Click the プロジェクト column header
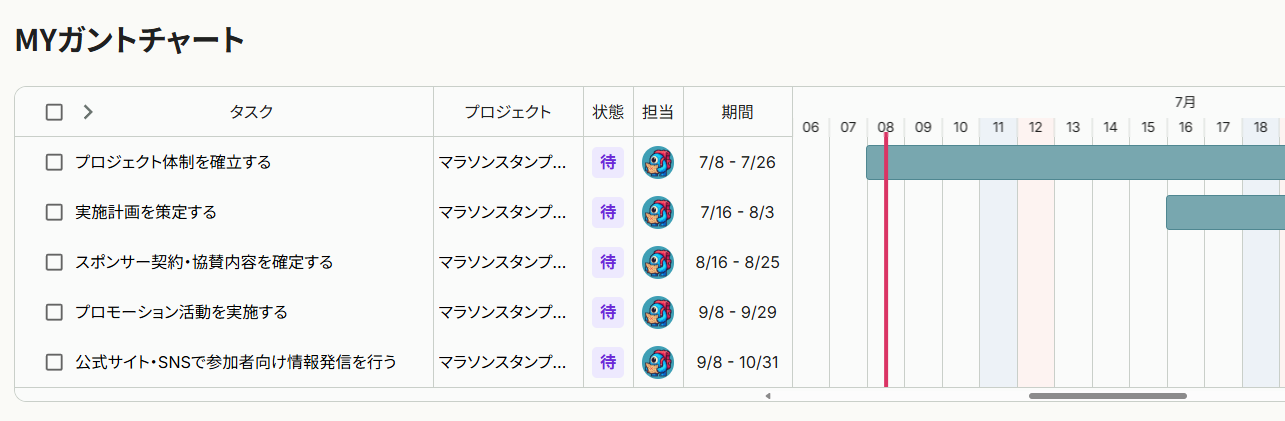The image size is (1285, 421). [508, 112]
